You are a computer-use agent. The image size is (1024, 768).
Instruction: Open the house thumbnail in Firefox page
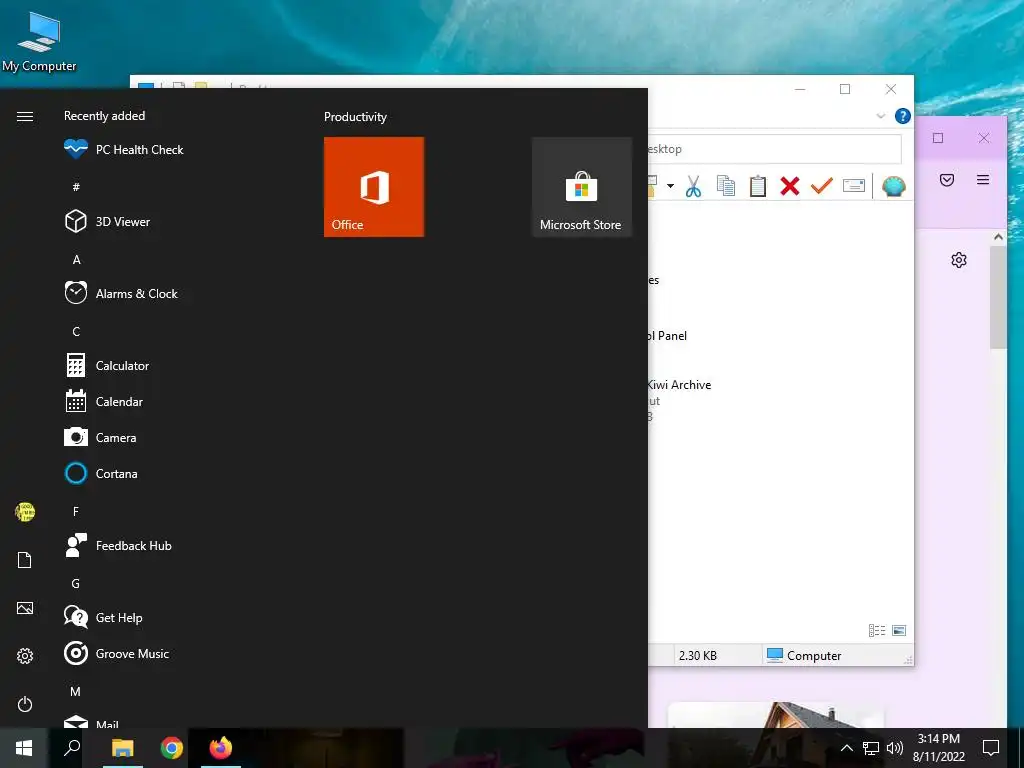(776, 714)
